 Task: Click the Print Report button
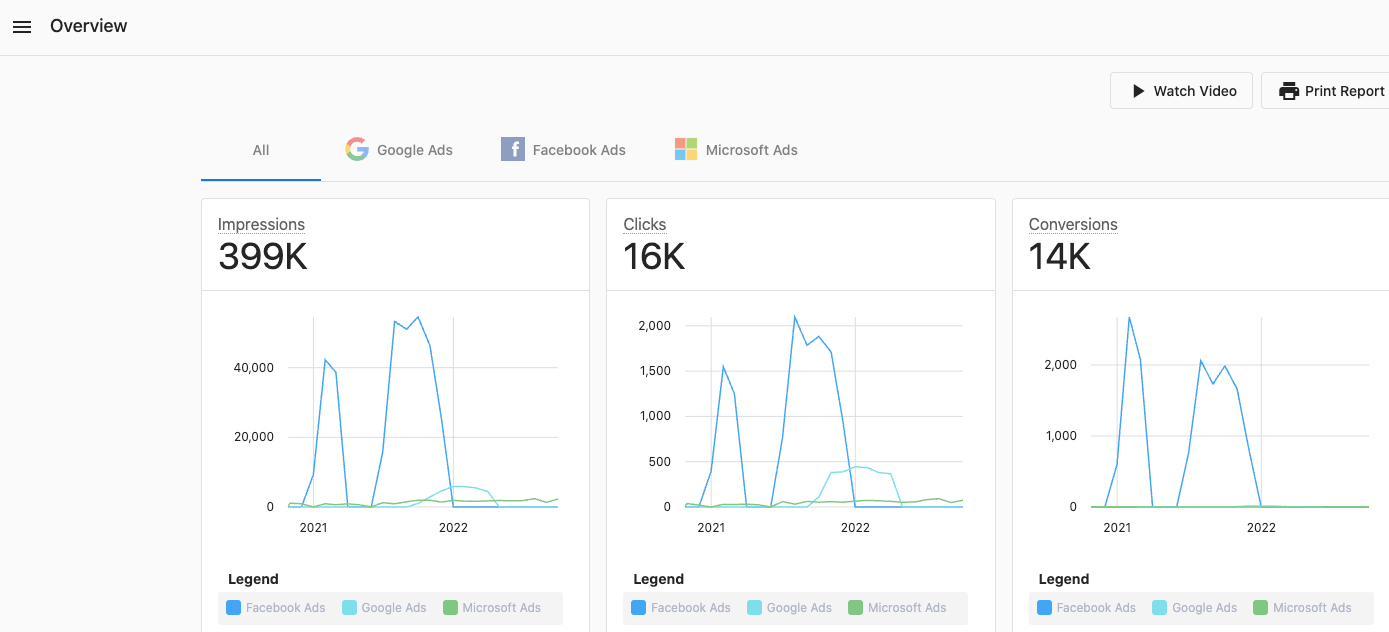1332,90
